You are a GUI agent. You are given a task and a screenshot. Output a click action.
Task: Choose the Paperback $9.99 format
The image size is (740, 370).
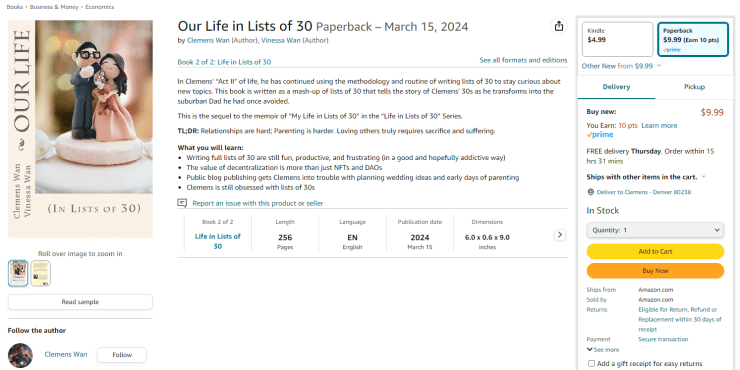tap(693, 39)
